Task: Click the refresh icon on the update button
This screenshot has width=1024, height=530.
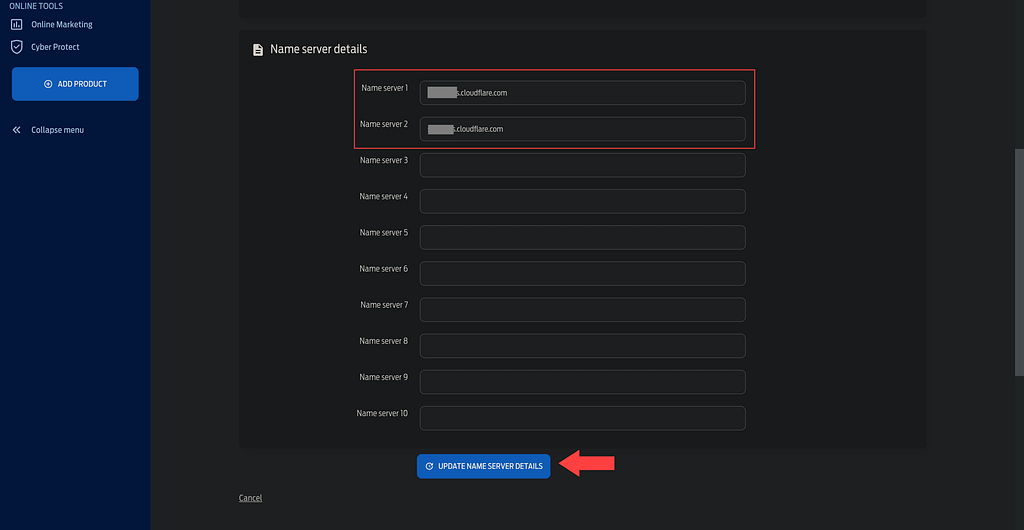Action: coord(429,466)
